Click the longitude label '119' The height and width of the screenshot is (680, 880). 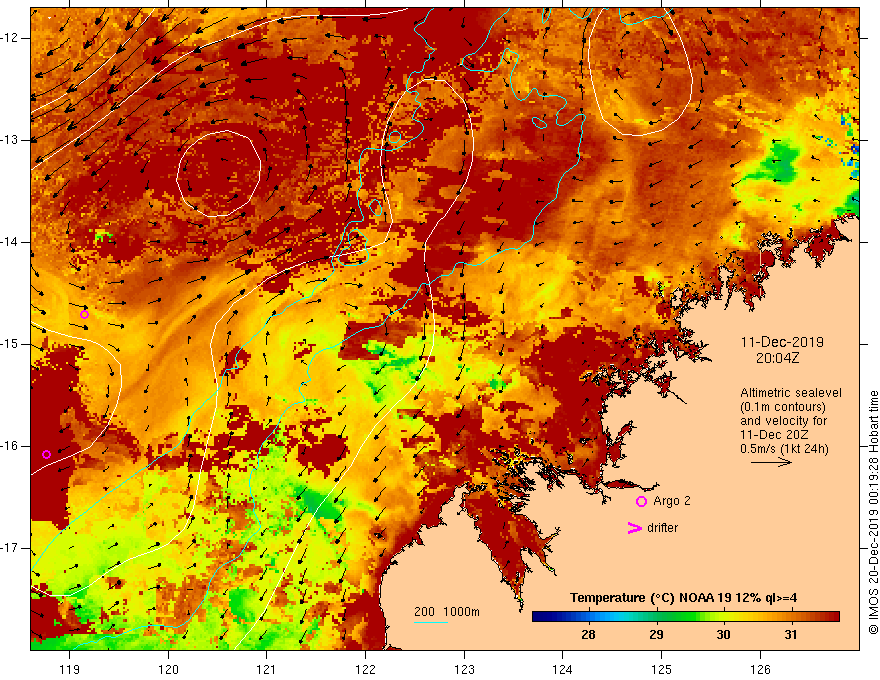tap(70, 669)
